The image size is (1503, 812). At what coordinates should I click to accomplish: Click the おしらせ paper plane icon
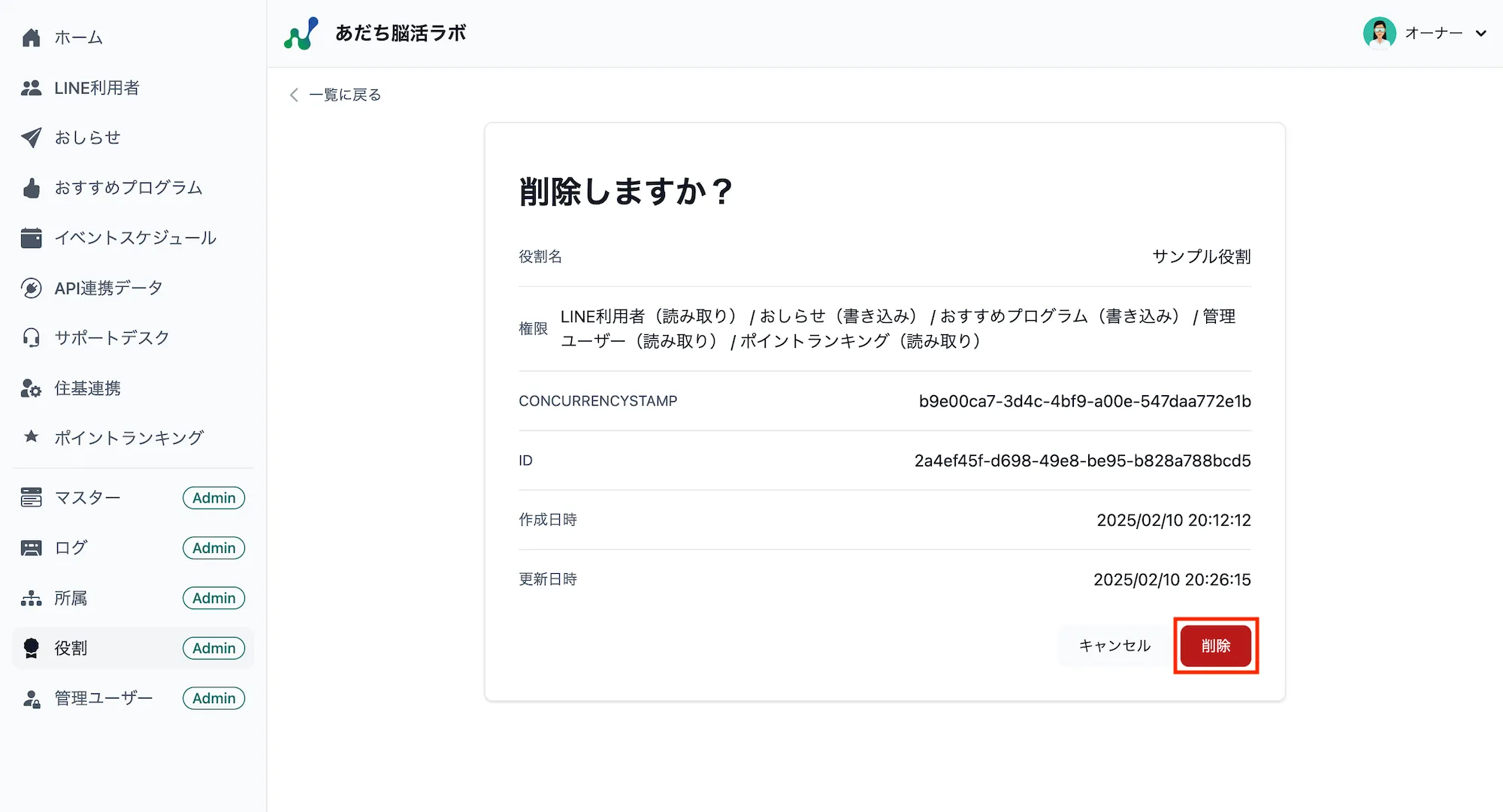click(x=31, y=137)
